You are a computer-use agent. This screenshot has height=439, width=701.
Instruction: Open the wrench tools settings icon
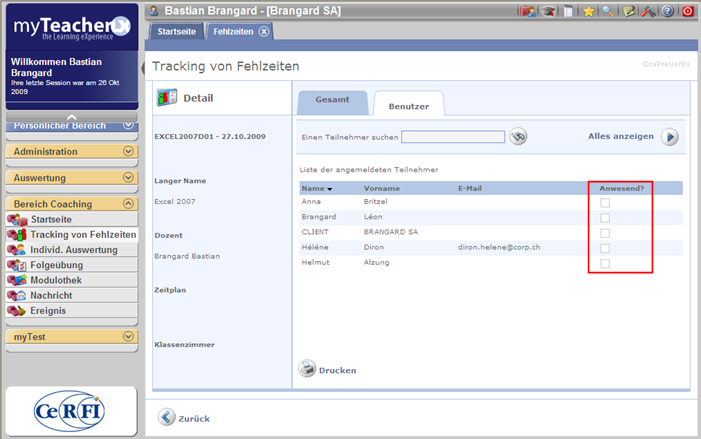click(x=648, y=11)
